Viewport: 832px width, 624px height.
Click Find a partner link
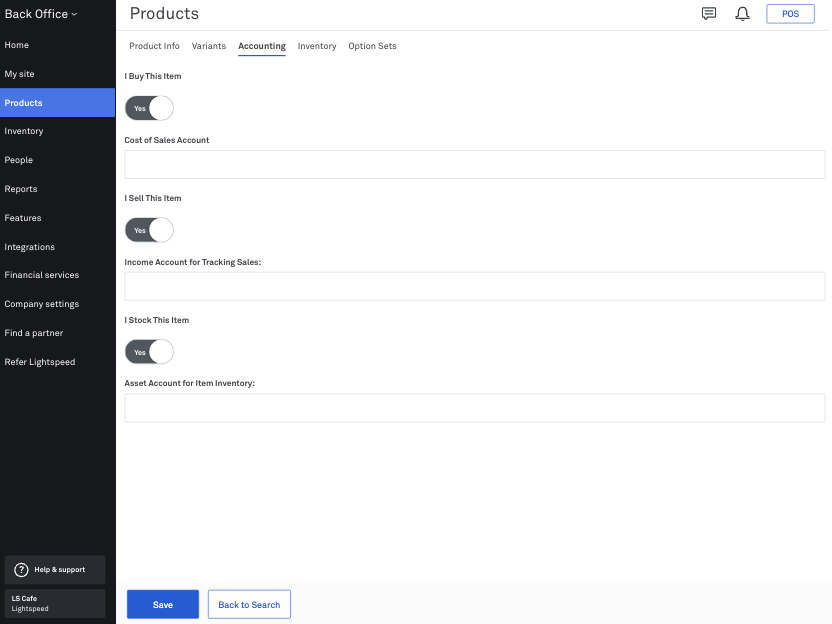click(x=57, y=333)
